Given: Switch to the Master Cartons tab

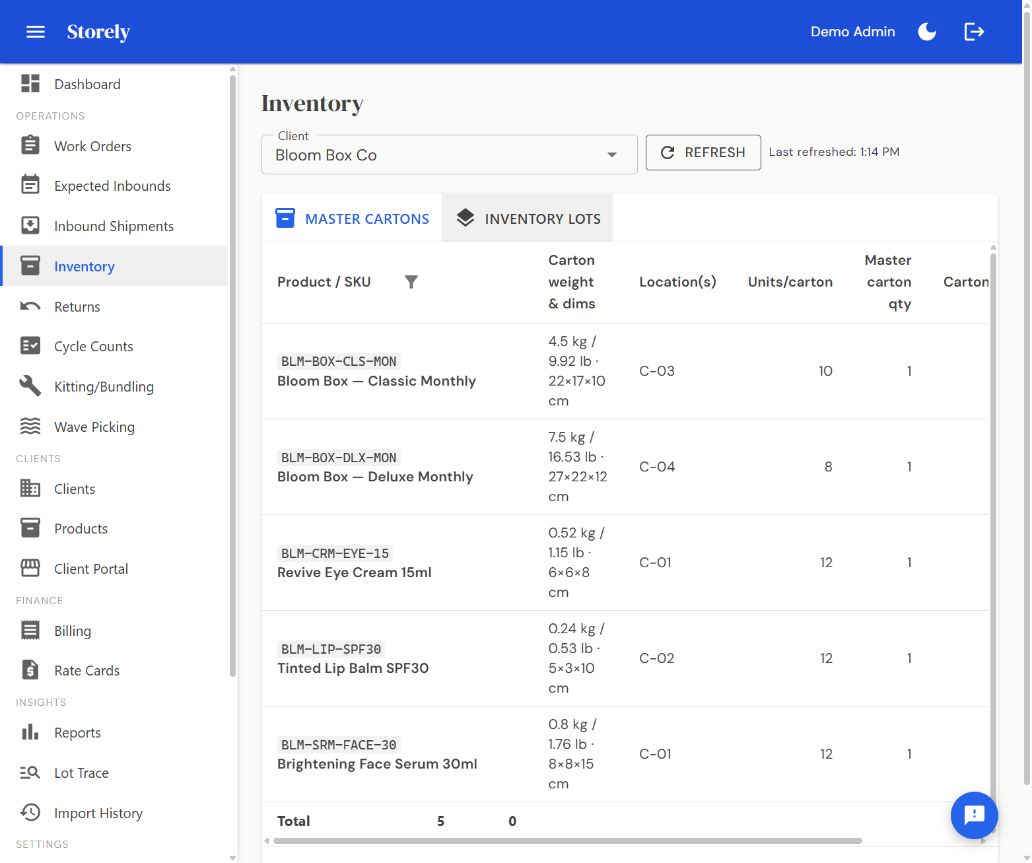Looking at the screenshot, I should pos(352,219).
